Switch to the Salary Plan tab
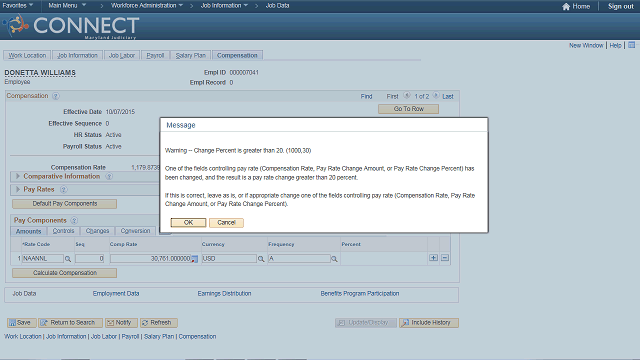This screenshot has height=360, width=640. pyautogui.click(x=191, y=56)
